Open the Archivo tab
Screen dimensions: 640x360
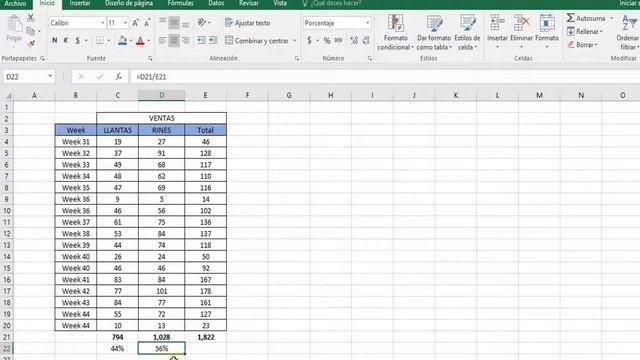tap(15, 4)
